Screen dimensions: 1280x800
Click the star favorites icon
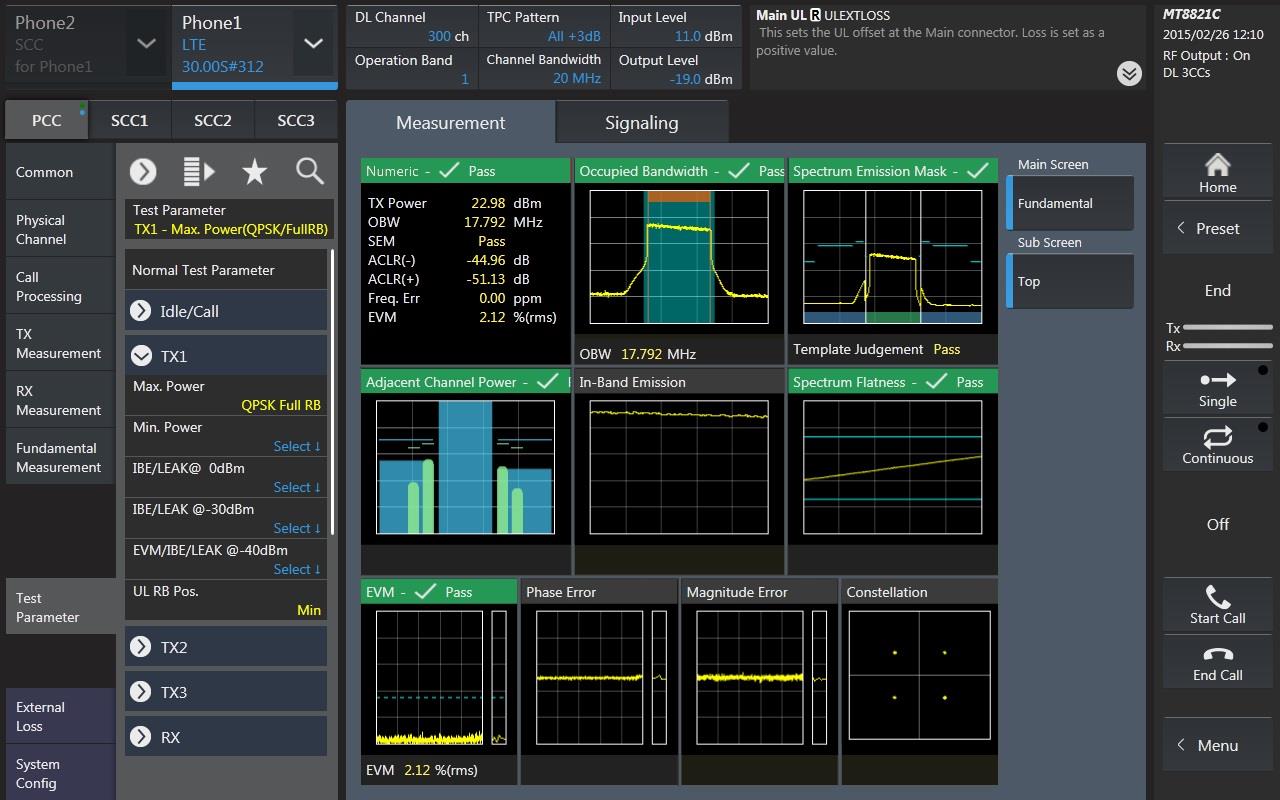pyautogui.click(x=254, y=172)
